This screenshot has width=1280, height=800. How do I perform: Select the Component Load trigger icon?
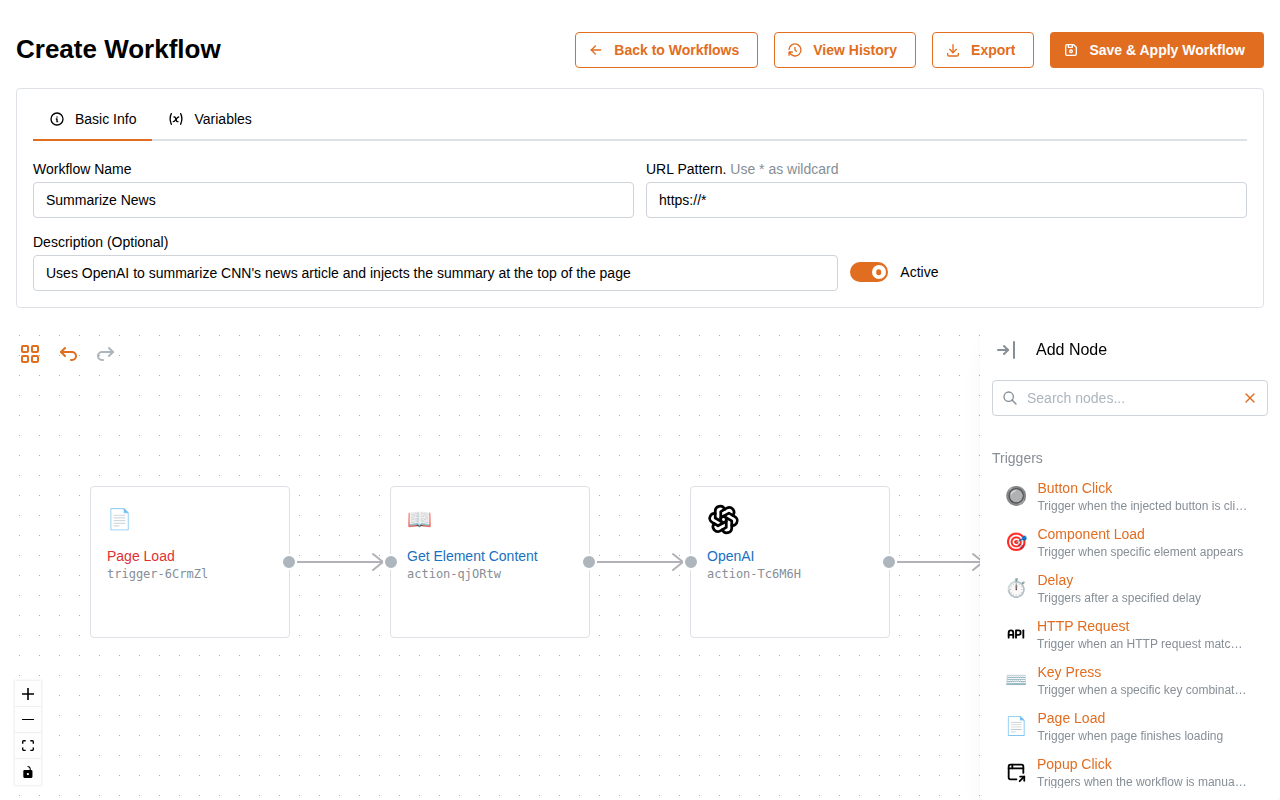coord(1015,541)
